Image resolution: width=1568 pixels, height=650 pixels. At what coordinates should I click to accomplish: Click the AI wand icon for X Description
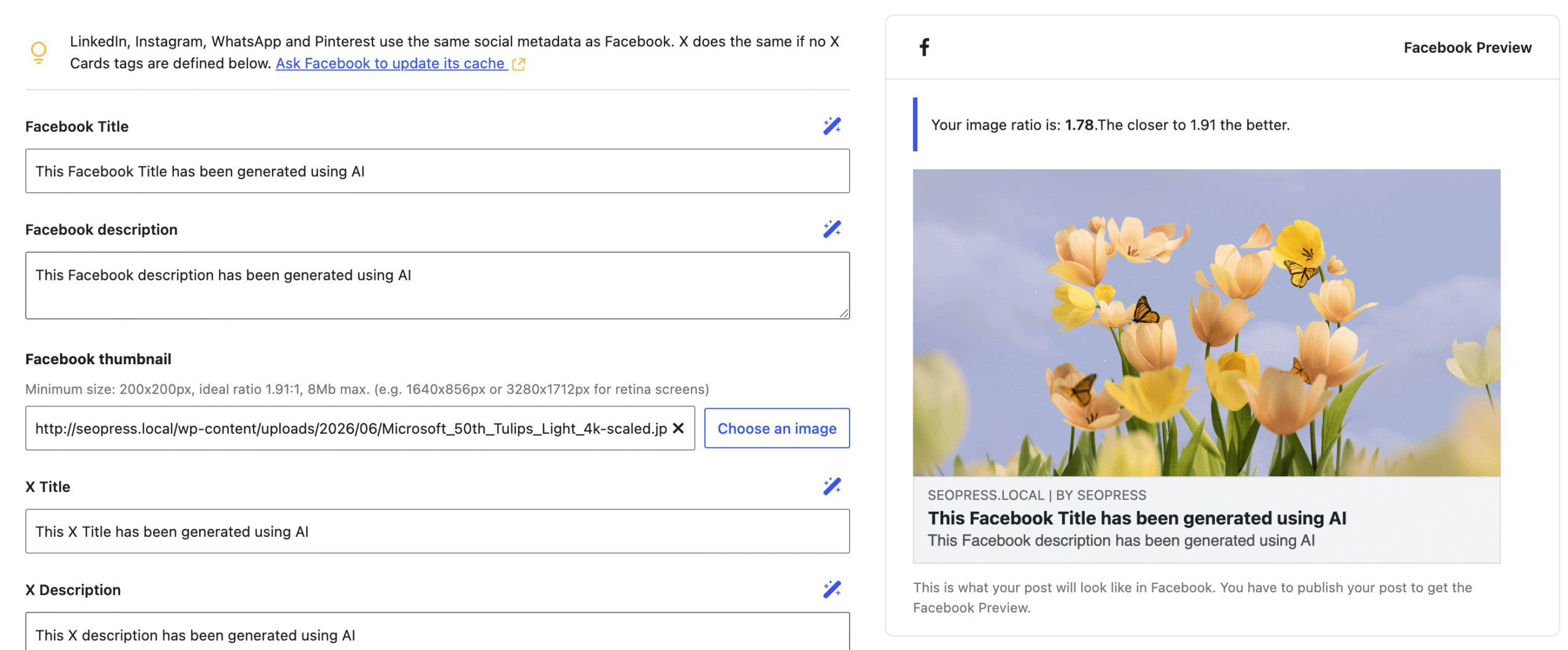[832, 589]
